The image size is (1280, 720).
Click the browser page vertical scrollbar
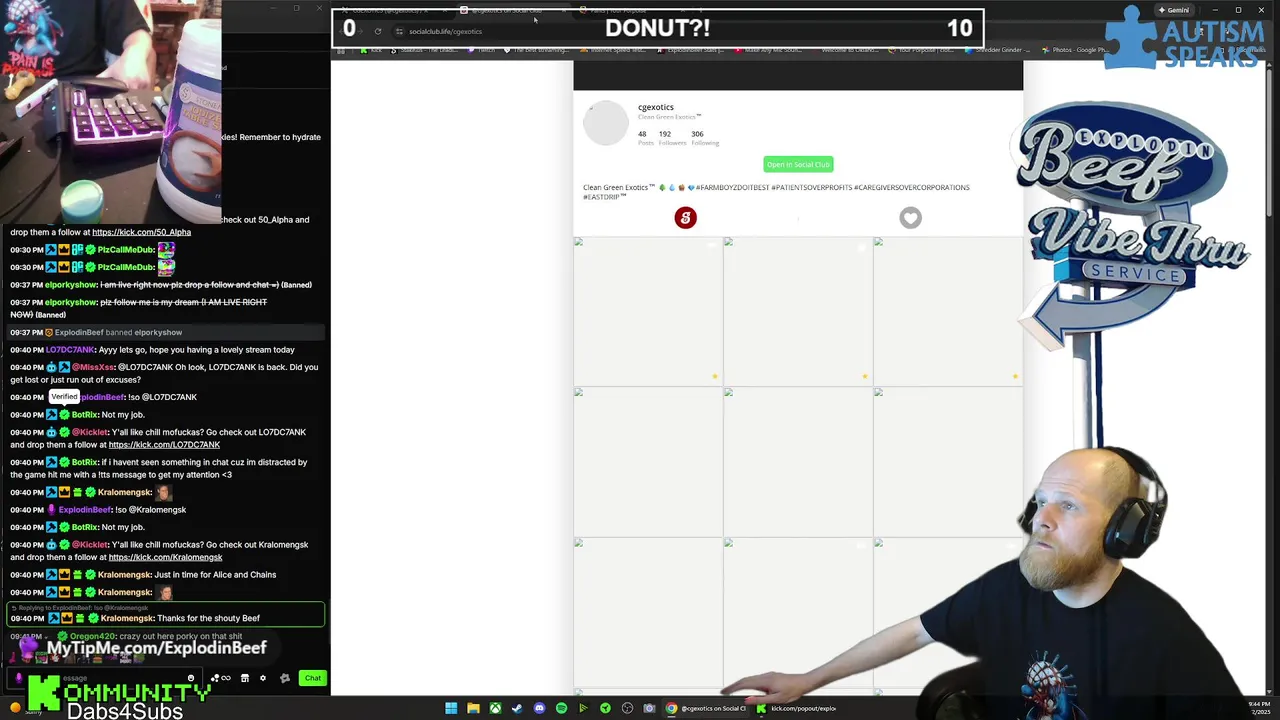point(1270,140)
